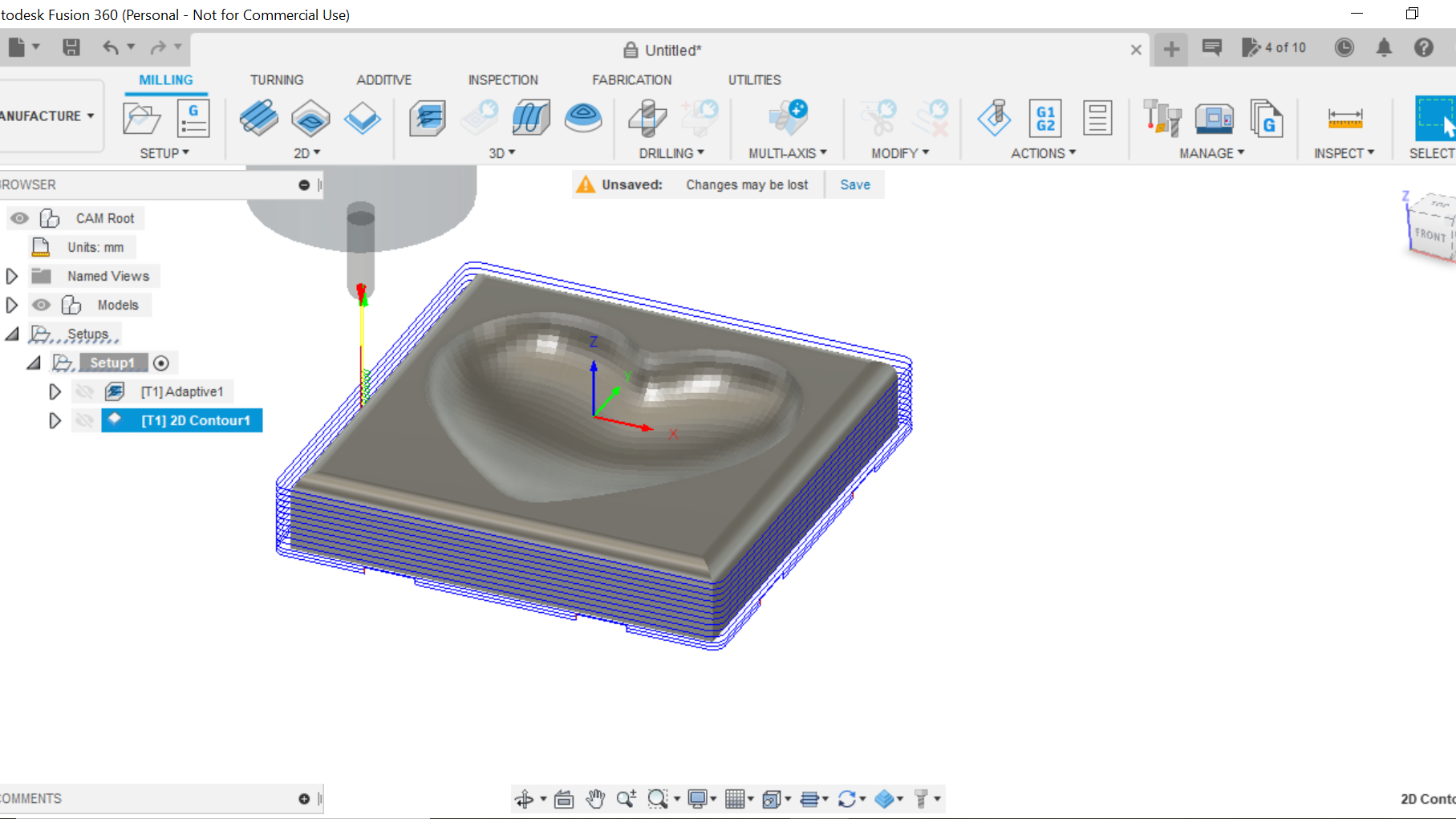Open the MANAGE dropdown menu
Viewport: 1456px width, 819px height.
(1212, 153)
